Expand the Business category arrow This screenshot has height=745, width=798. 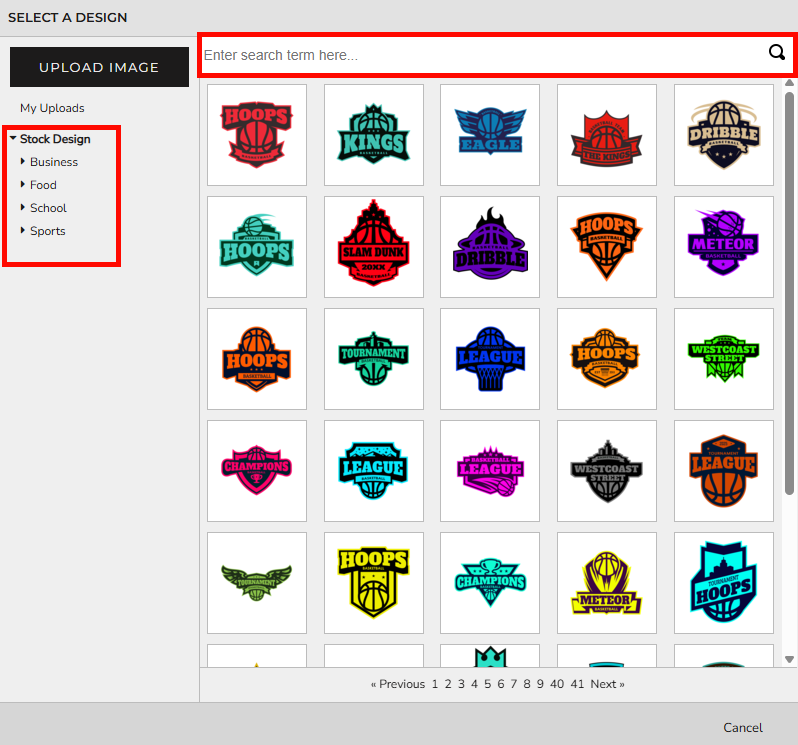tap(23, 162)
